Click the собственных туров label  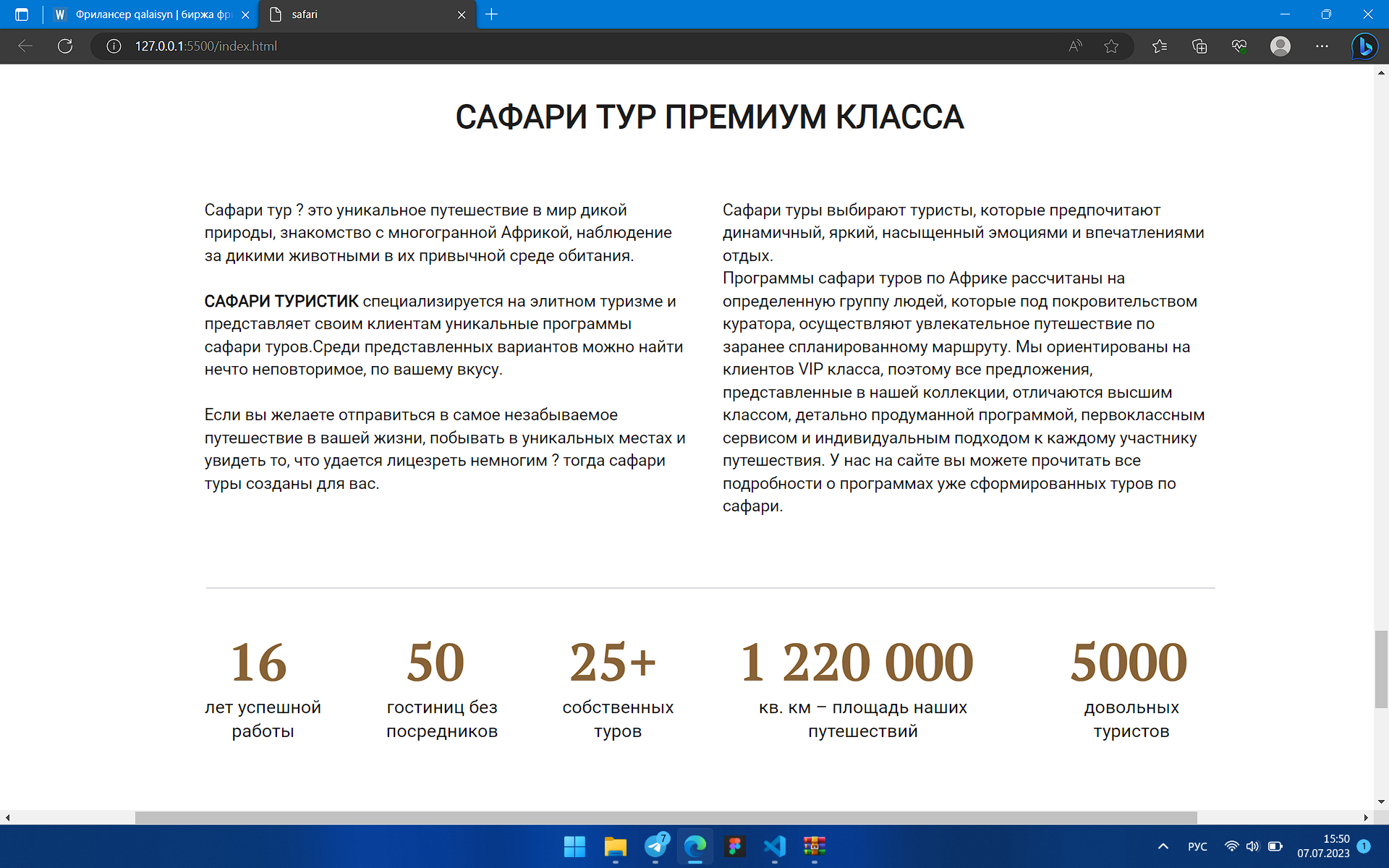(x=618, y=719)
